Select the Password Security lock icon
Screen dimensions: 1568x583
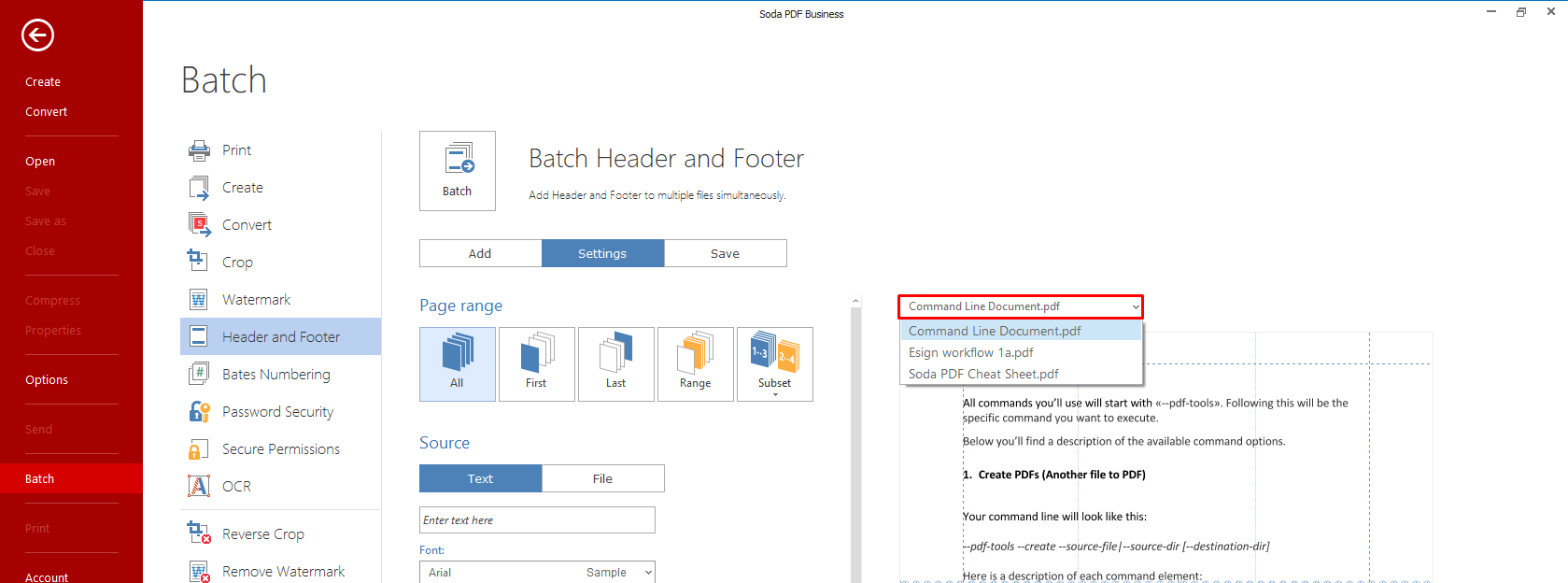pyautogui.click(x=199, y=412)
